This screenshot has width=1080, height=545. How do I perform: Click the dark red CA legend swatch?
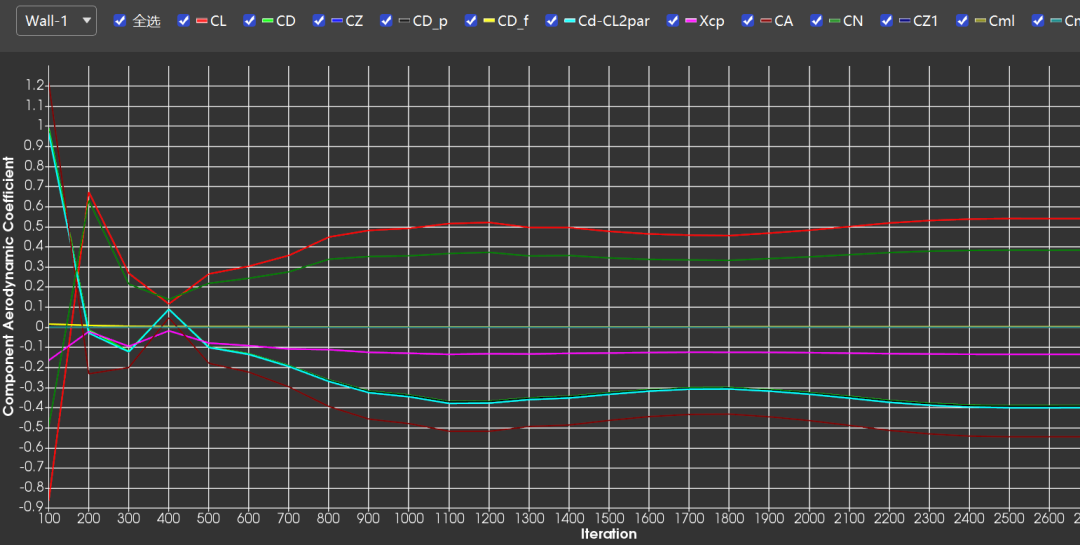tap(766, 21)
